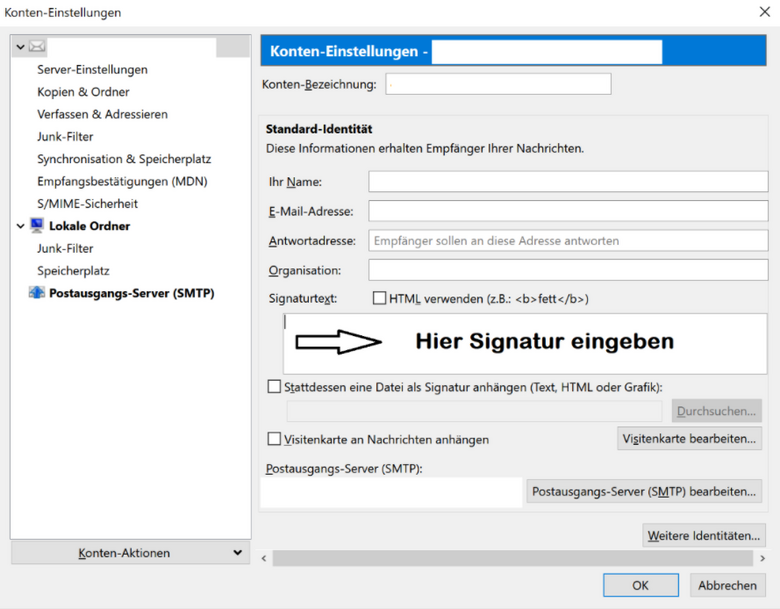Click the Lokale Ordner computer icon
The height and width of the screenshot is (609, 780).
[x=37, y=225]
